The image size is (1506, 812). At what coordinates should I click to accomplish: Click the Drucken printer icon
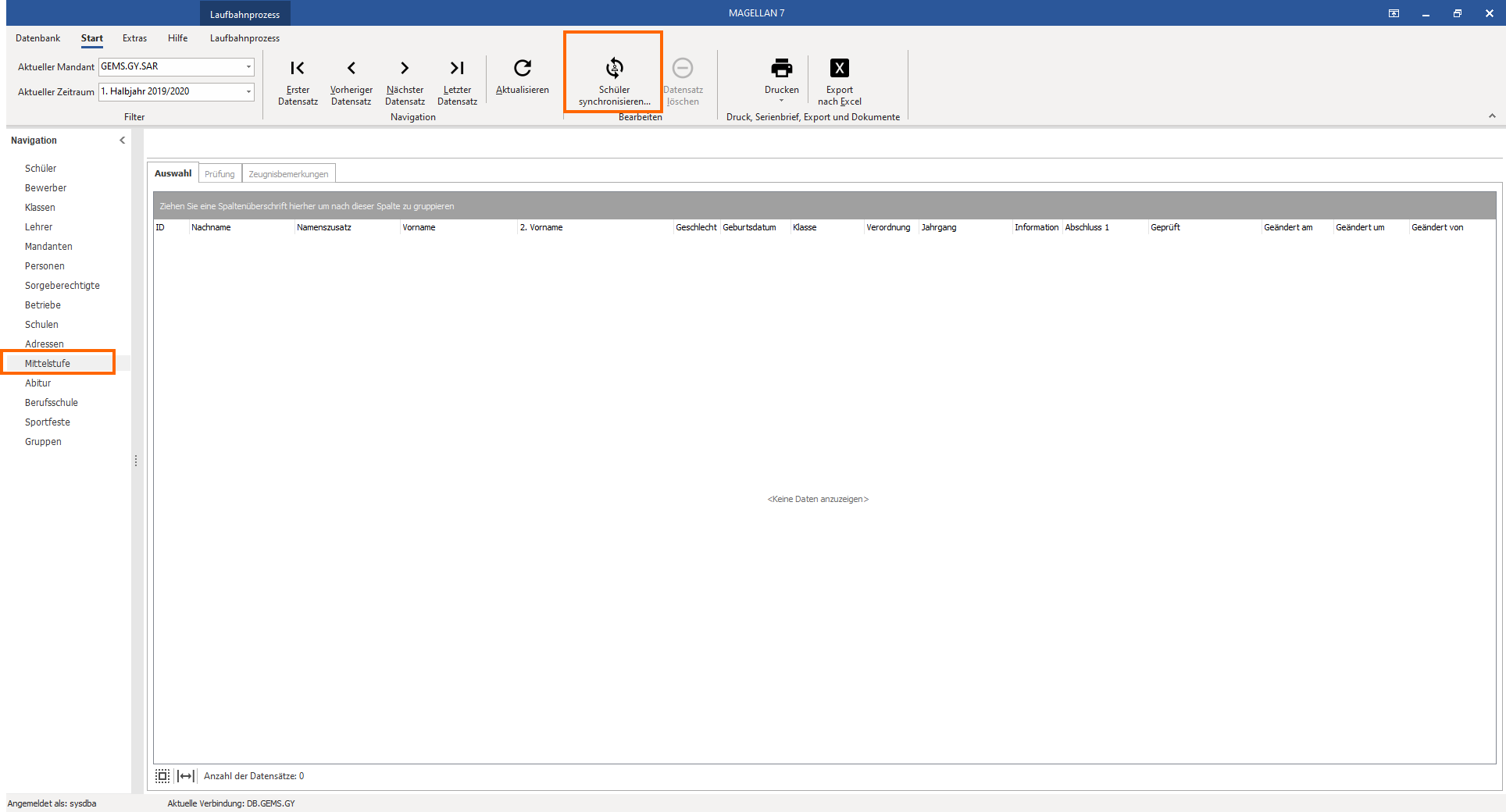click(x=781, y=69)
